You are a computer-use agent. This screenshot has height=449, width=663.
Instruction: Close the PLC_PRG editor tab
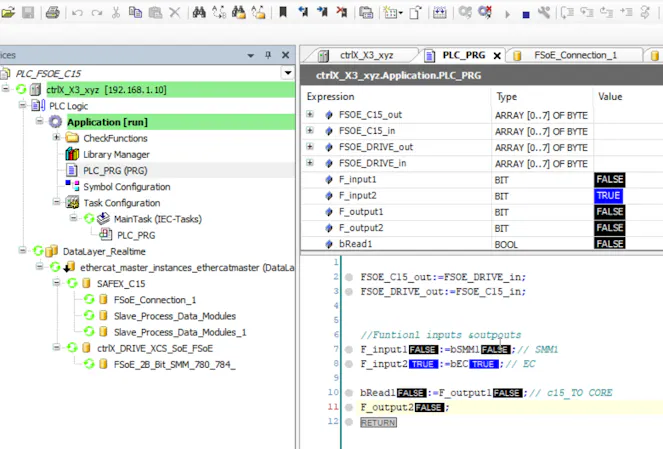497,56
